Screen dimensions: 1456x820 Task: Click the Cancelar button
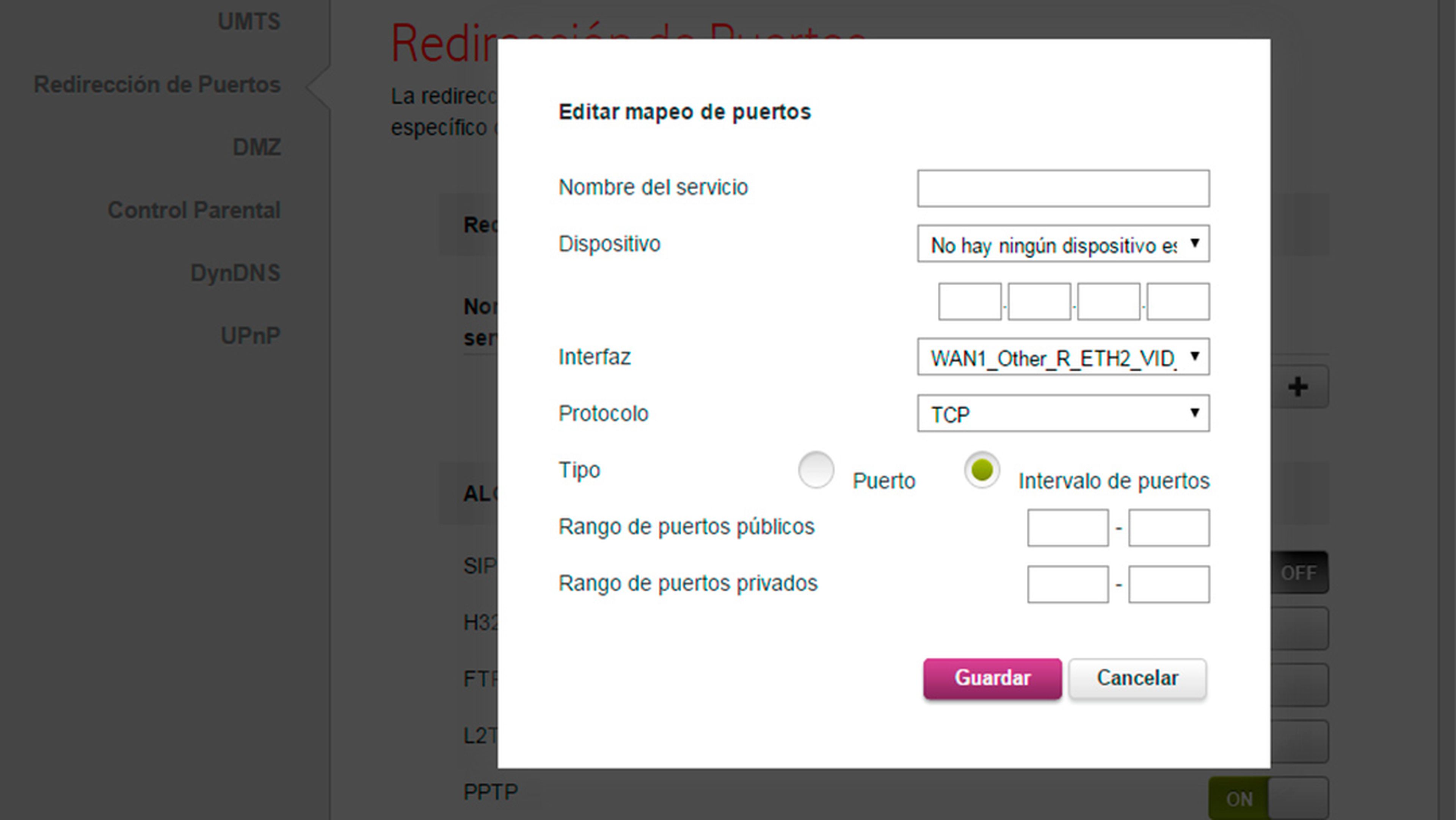[x=1137, y=678]
